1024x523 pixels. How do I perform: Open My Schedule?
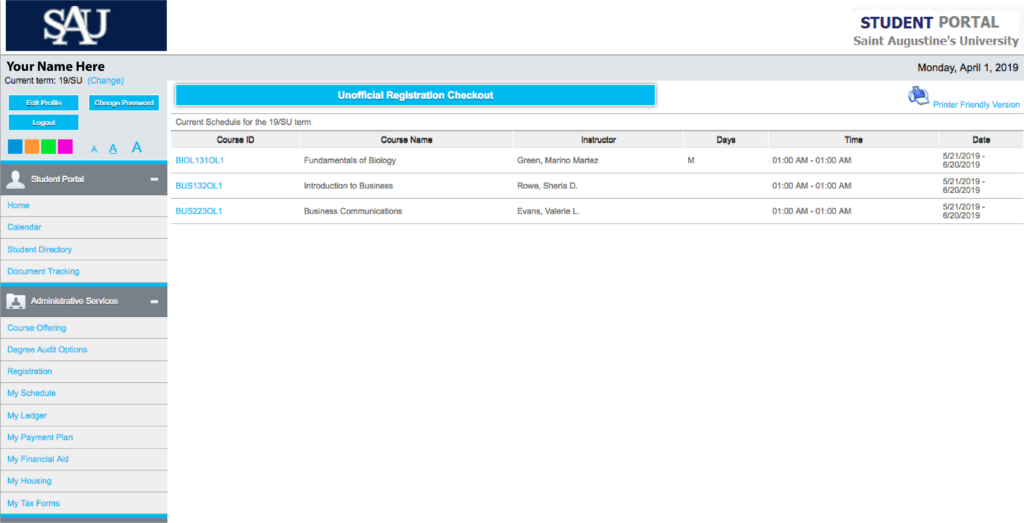point(84,393)
